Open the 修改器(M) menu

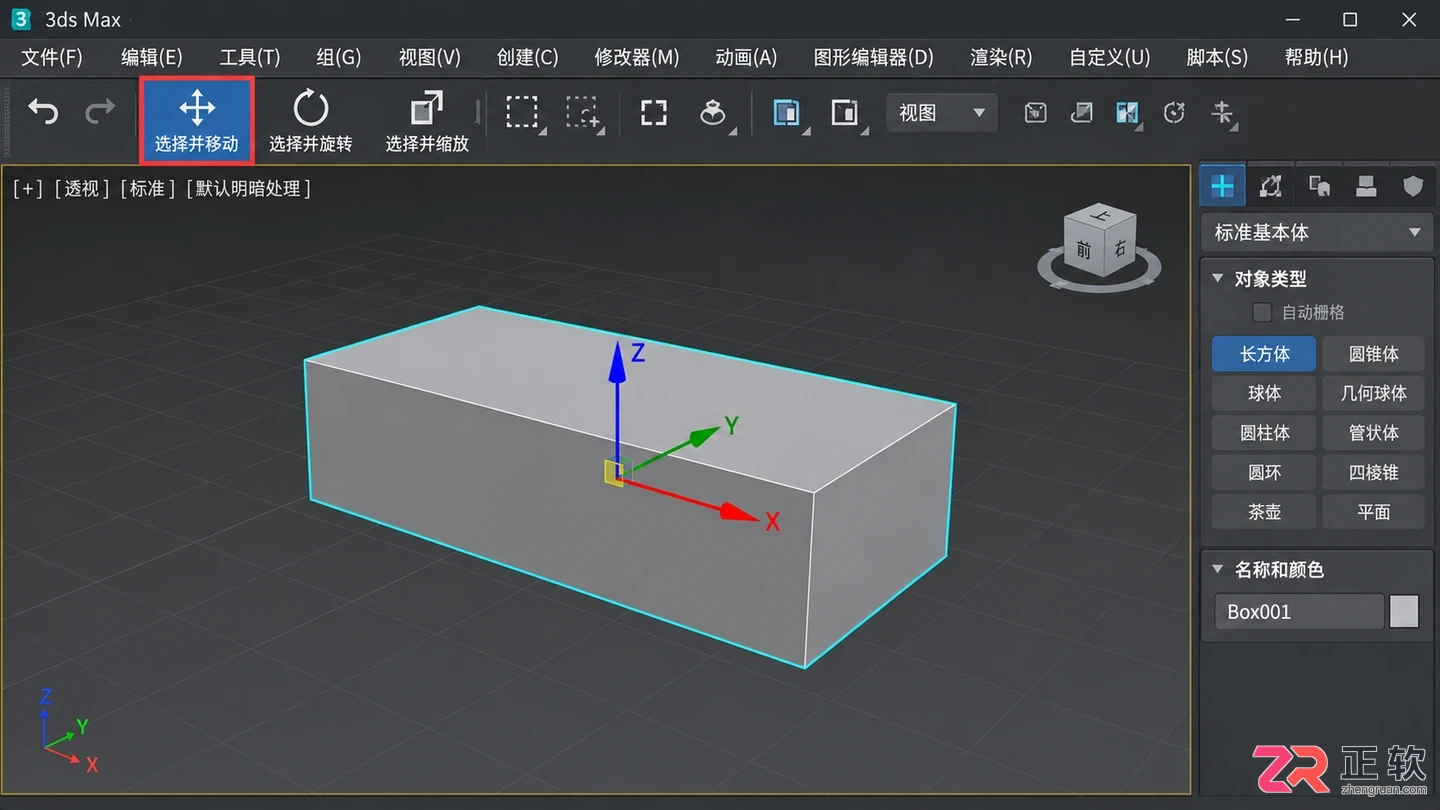637,57
